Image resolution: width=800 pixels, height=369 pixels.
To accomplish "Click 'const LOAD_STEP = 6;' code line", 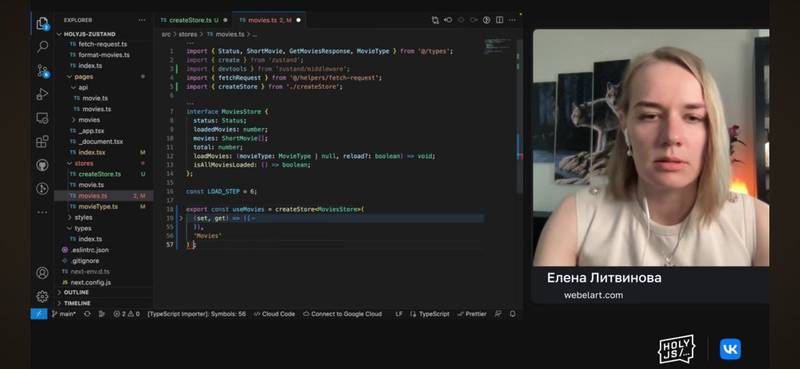I will pyautogui.click(x=221, y=191).
